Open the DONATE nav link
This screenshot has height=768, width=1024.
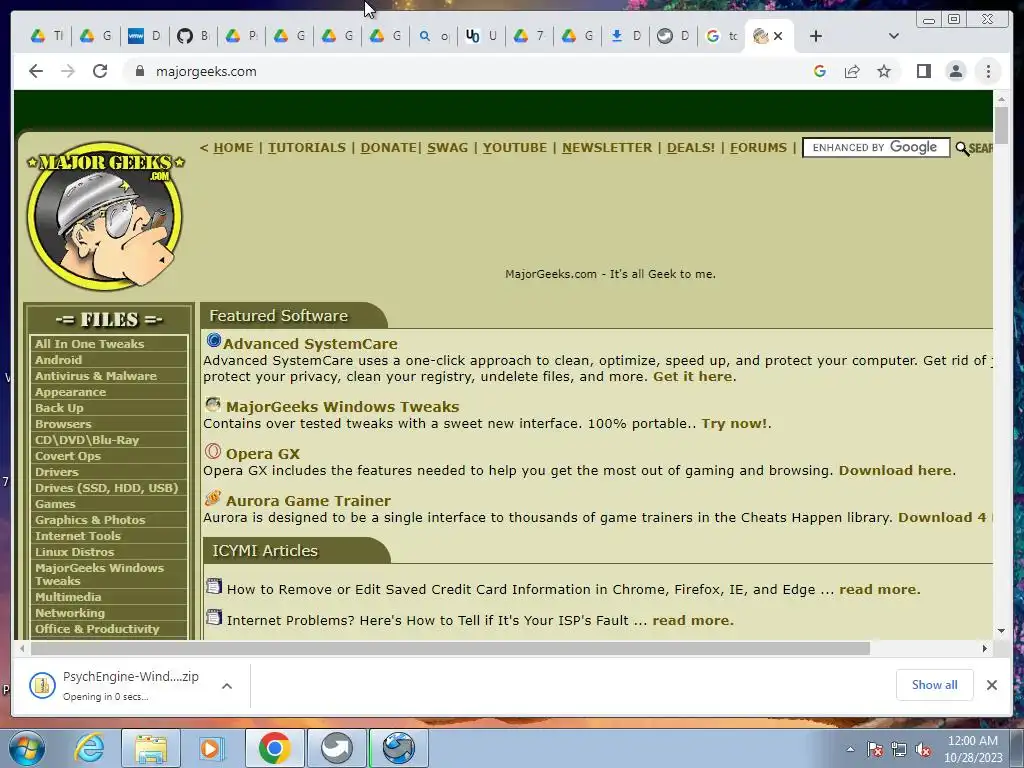point(388,148)
